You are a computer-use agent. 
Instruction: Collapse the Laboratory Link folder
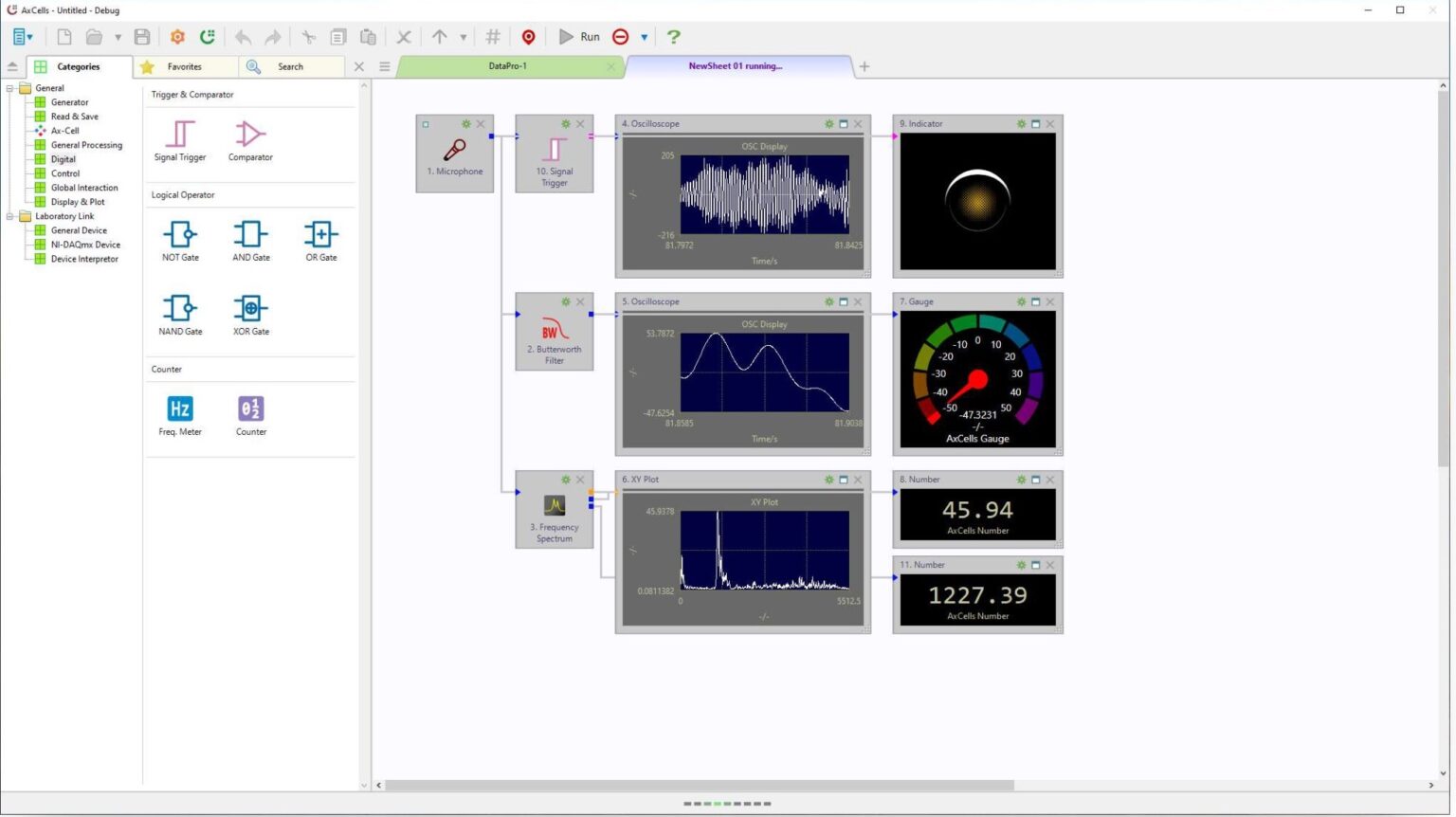tap(9, 216)
